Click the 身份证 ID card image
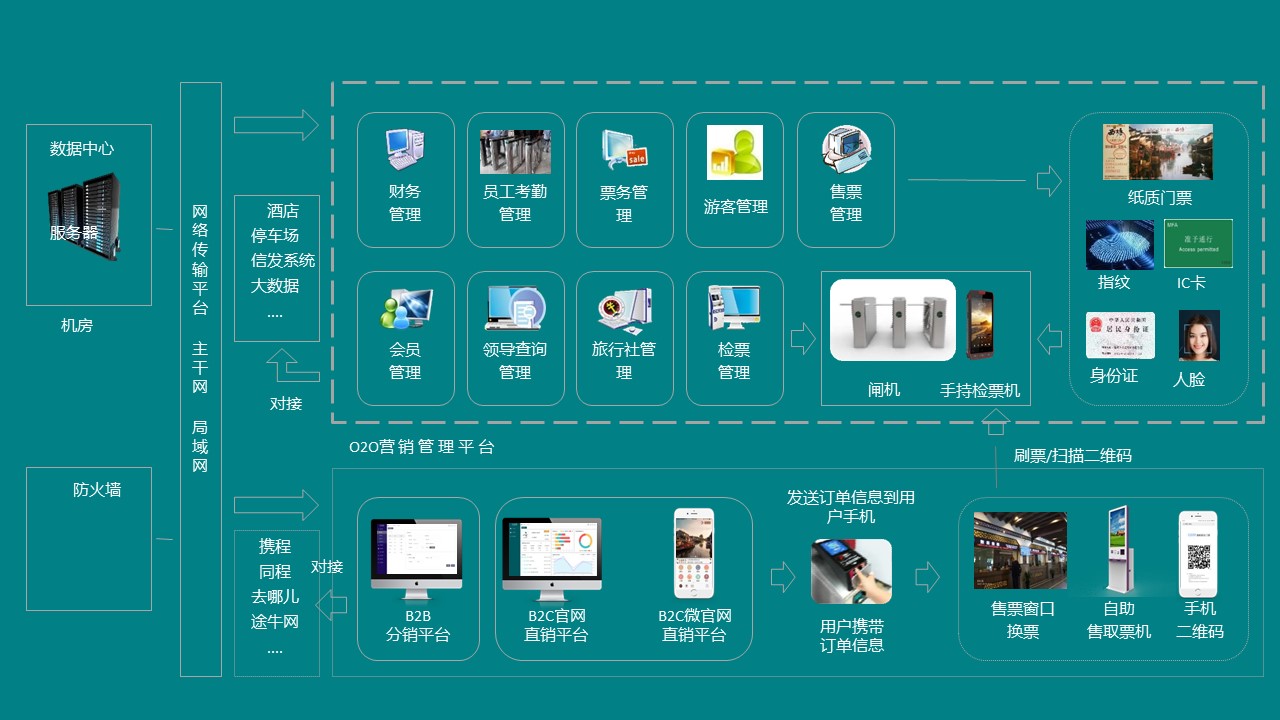Image resolution: width=1280 pixels, height=720 pixels. [1120, 335]
